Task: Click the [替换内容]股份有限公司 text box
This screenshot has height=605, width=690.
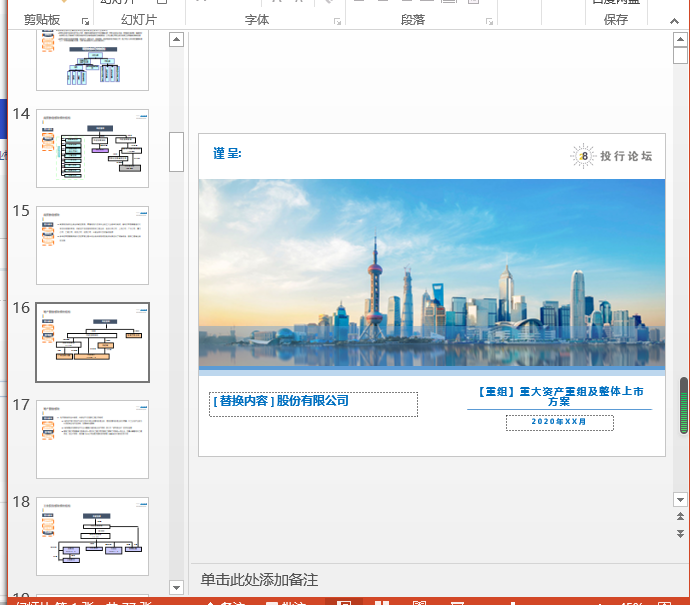Action: click(x=313, y=404)
